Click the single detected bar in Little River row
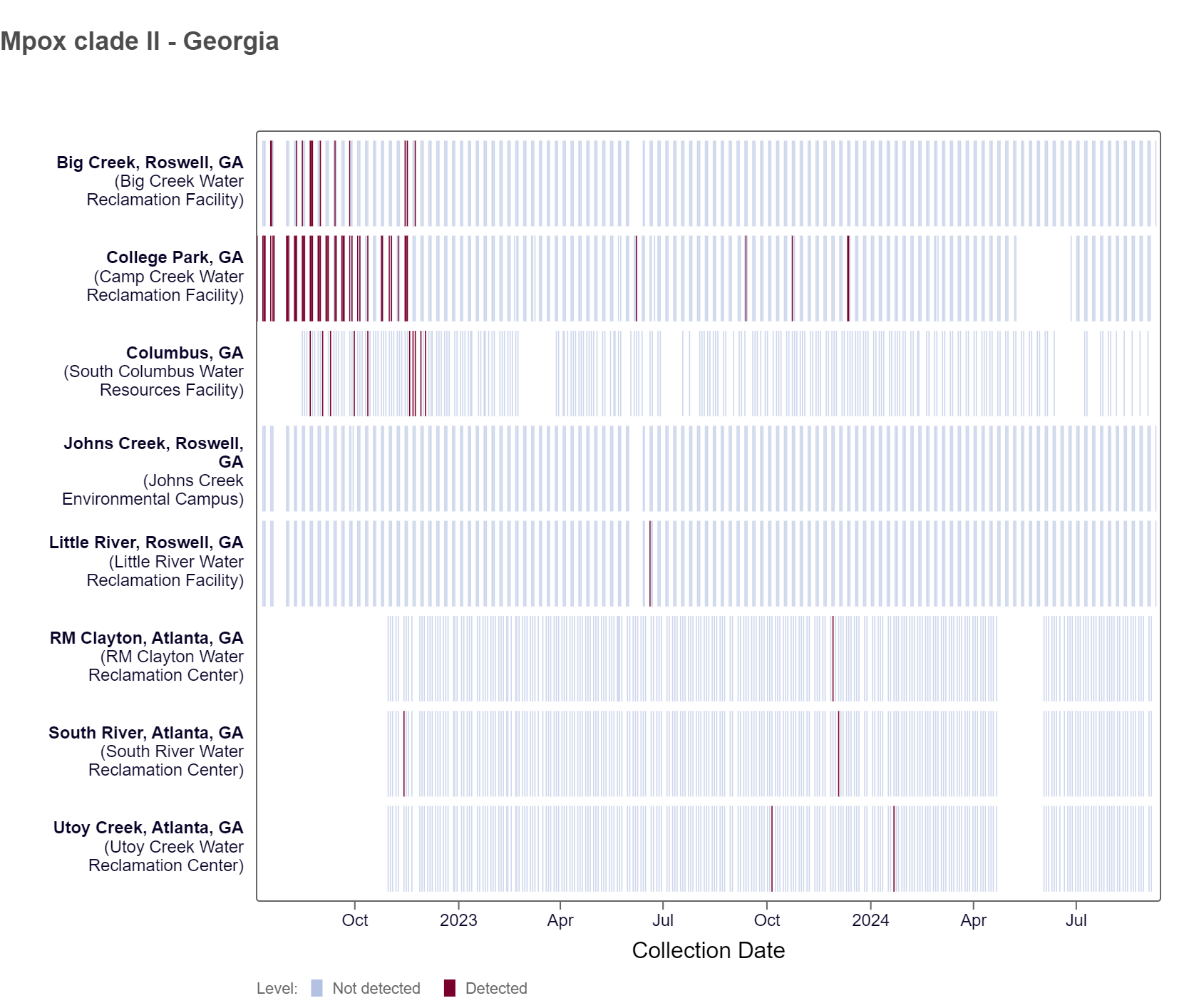Viewport: 1189px width, 1008px height. pyautogui.click(x=650, y=563)
